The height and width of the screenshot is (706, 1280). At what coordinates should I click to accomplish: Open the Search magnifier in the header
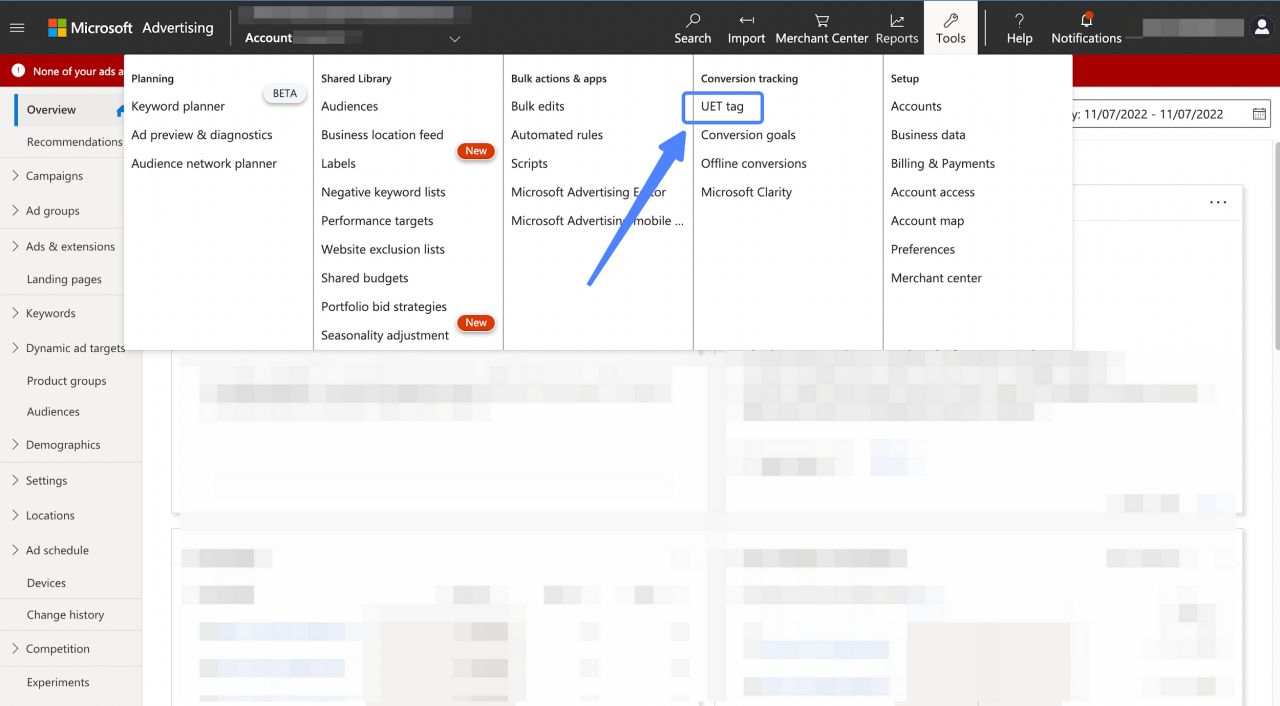click(692, 28)
